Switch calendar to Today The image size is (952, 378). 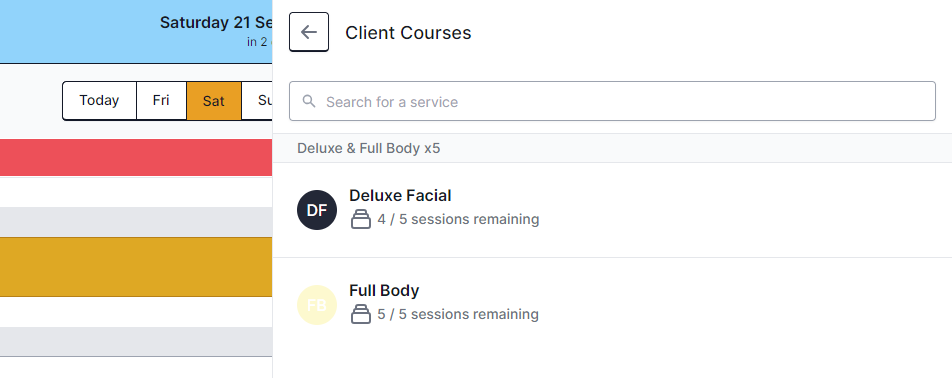pos(100,101)
